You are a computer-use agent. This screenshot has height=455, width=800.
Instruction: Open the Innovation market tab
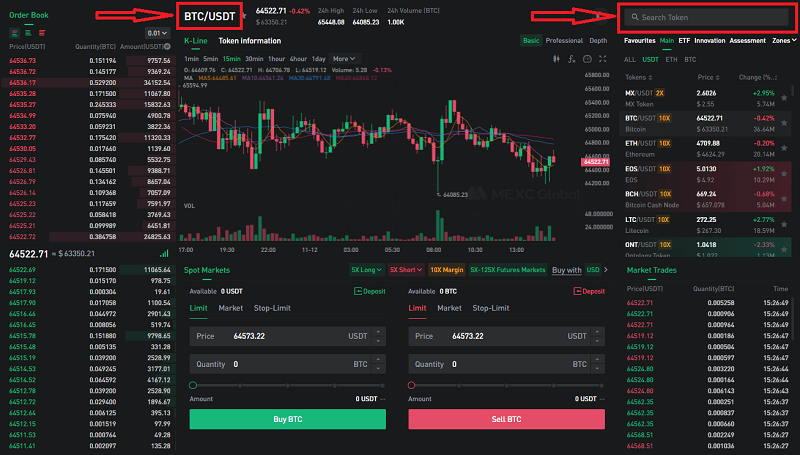pyautogui.click(x=710, y=40)
